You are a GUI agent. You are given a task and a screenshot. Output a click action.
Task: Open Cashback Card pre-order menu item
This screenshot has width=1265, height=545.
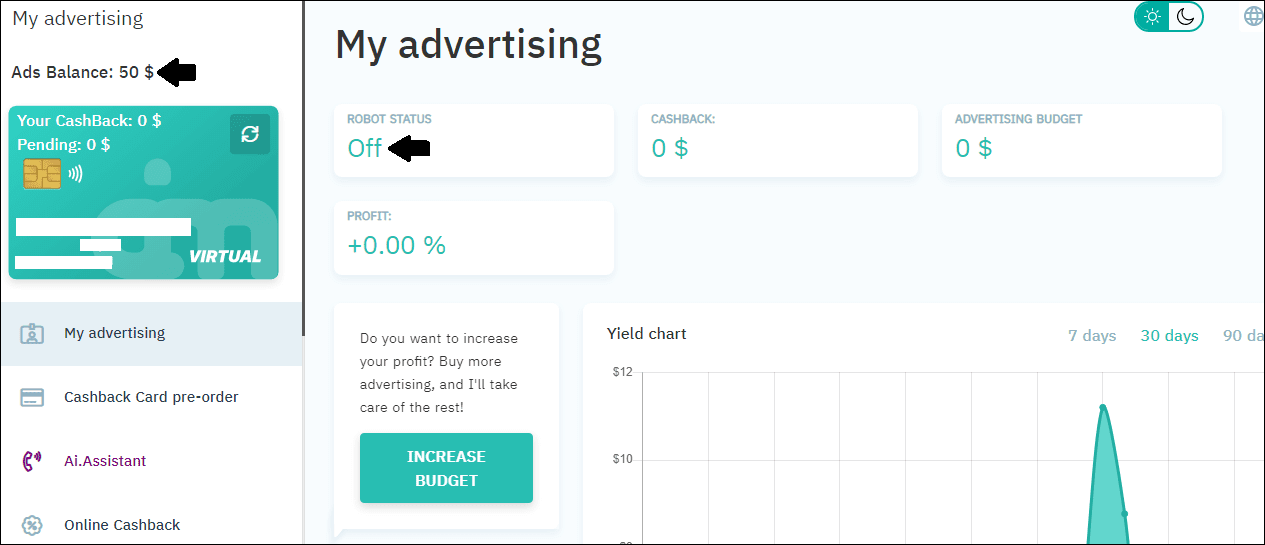(x=151, y=397)
